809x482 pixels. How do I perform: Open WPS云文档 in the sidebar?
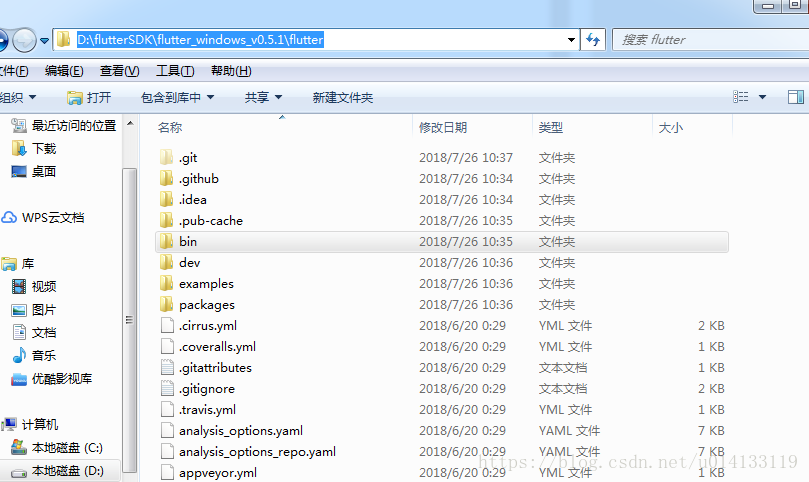43,217
